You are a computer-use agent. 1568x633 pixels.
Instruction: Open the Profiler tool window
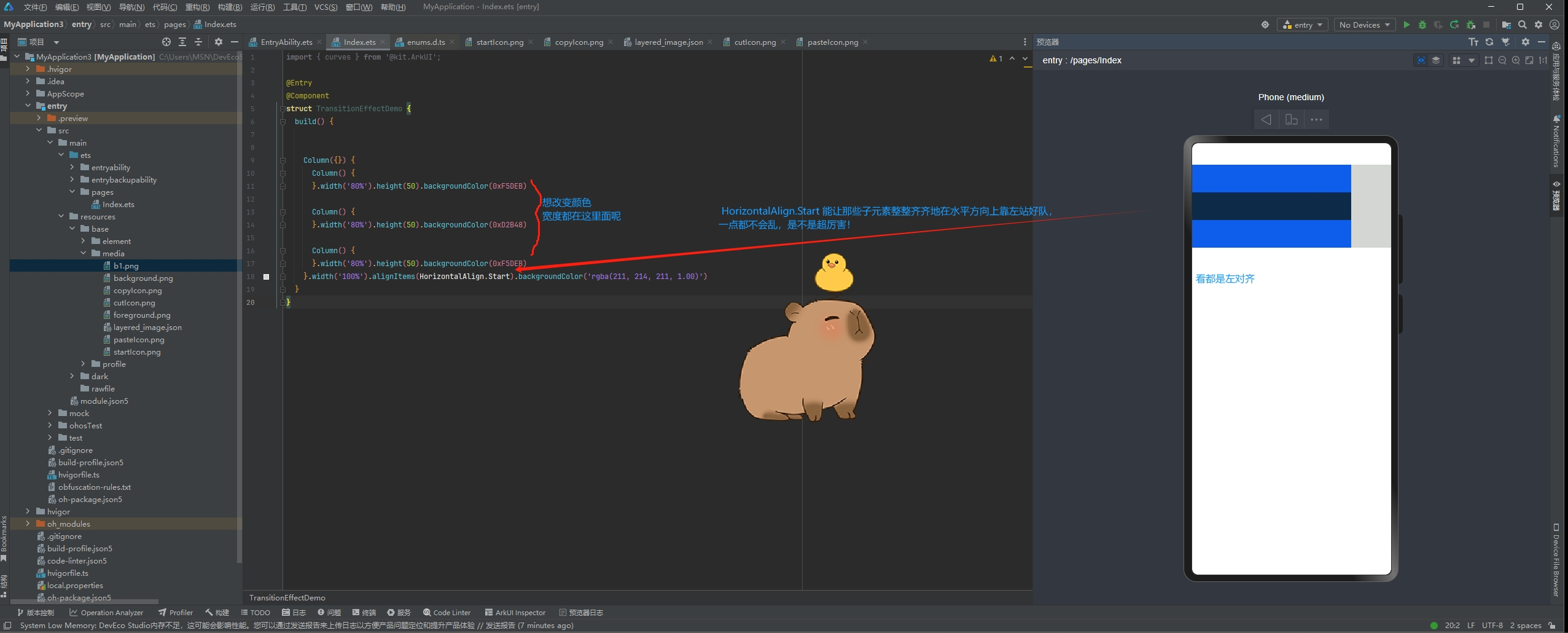175,612
